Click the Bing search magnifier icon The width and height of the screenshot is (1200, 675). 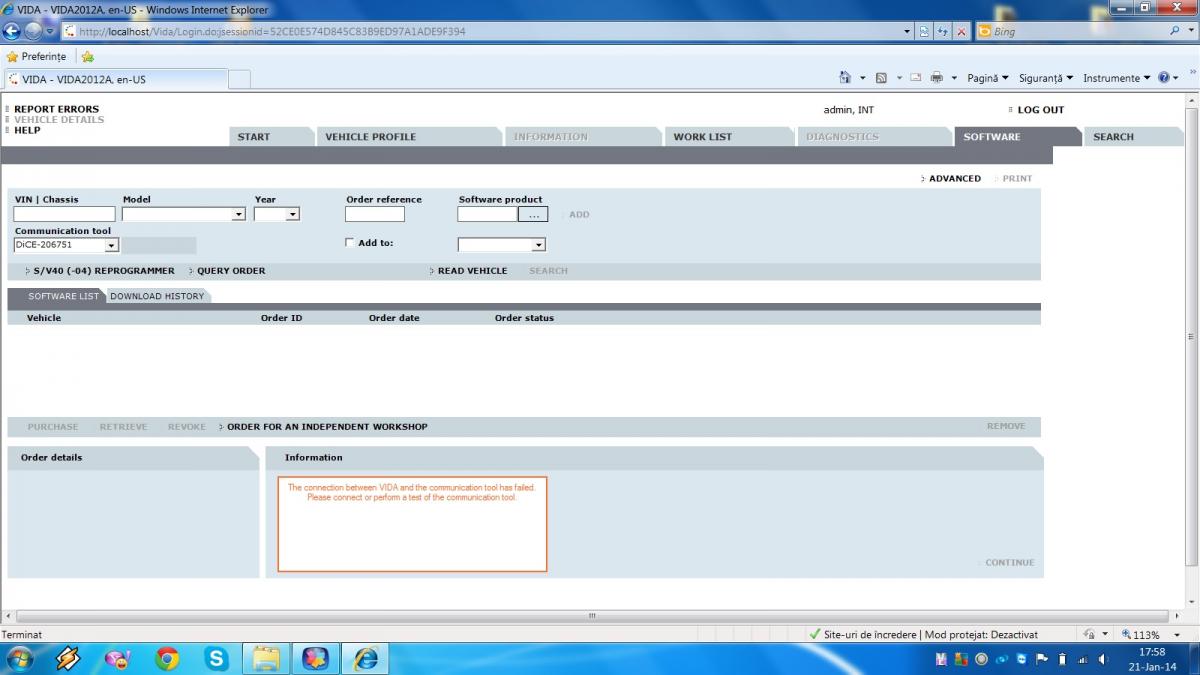click(x=1174, y=31)
